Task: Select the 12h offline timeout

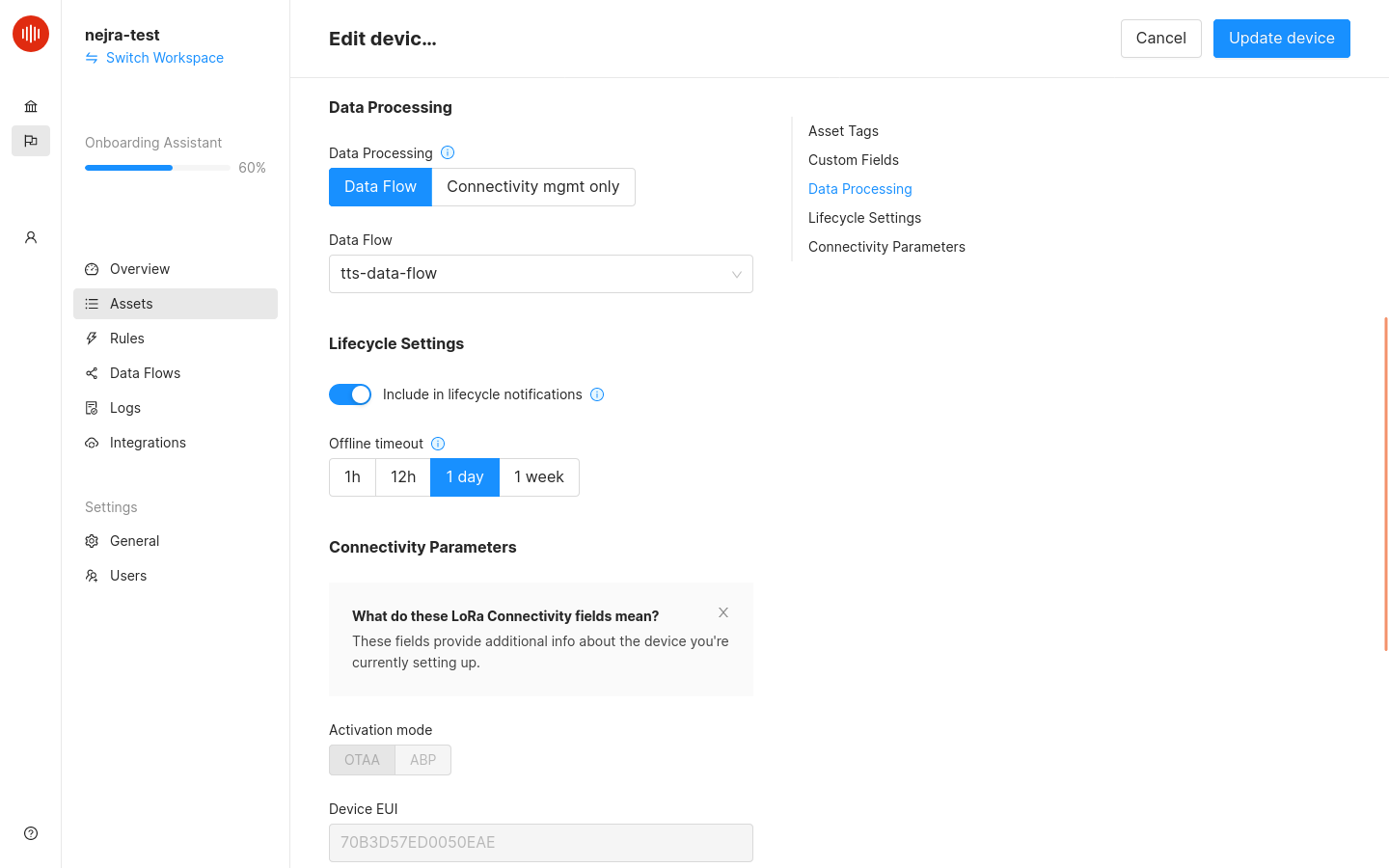Action: [x=402, y=476]
